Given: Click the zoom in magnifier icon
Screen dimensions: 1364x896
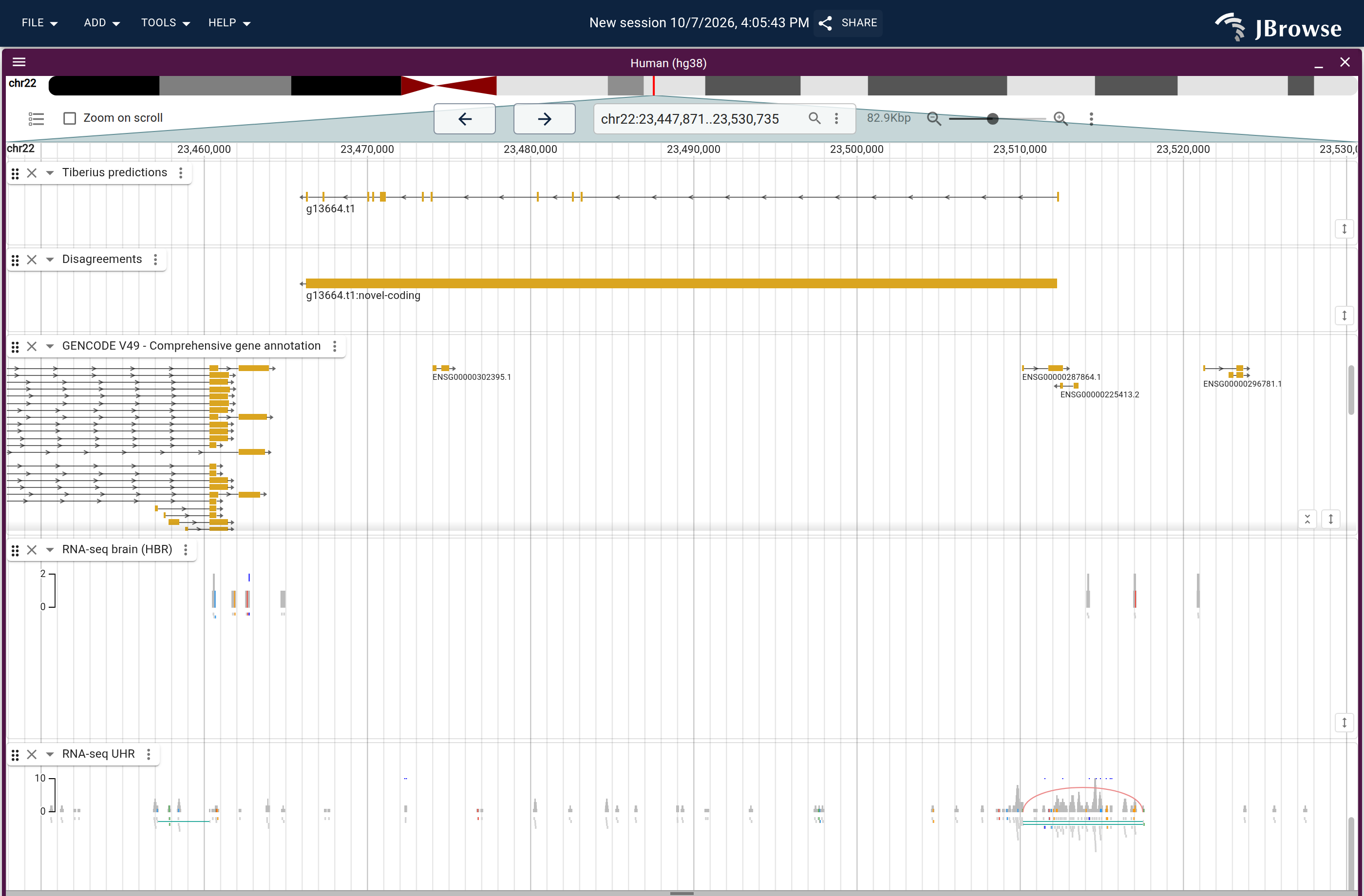Looking at the screenshot, I should tap(1060, 119).
